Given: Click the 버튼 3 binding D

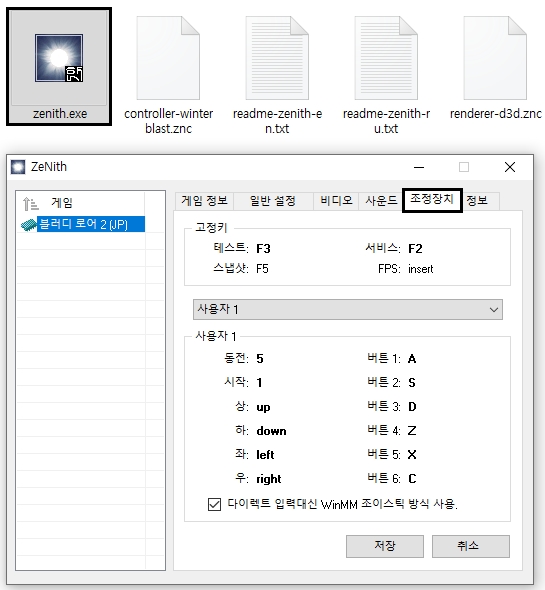Looking at the screenshot, I should [x=413, y=407].
